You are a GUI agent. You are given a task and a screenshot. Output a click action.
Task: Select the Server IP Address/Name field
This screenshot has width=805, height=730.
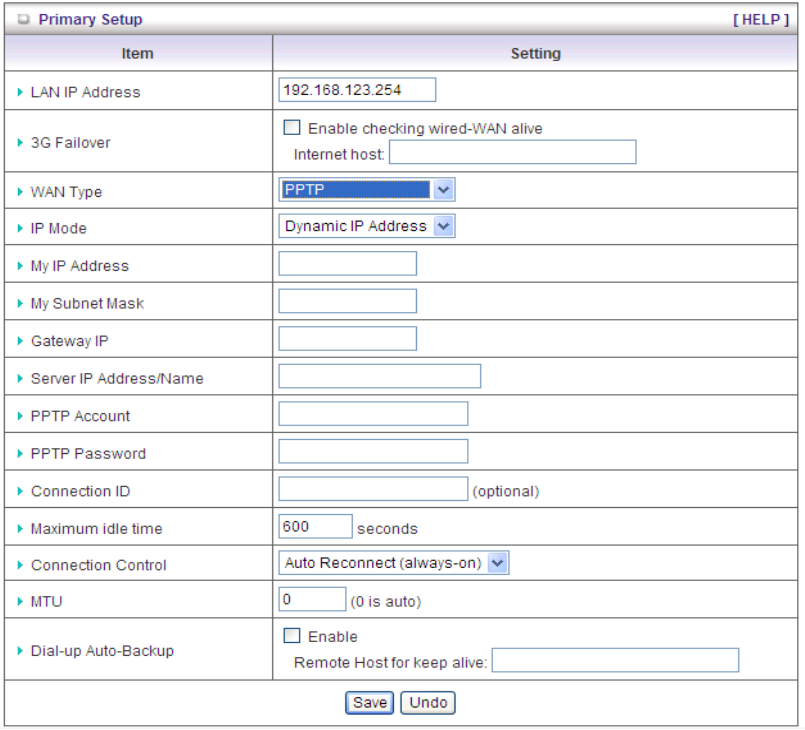[x=379, y=376]
